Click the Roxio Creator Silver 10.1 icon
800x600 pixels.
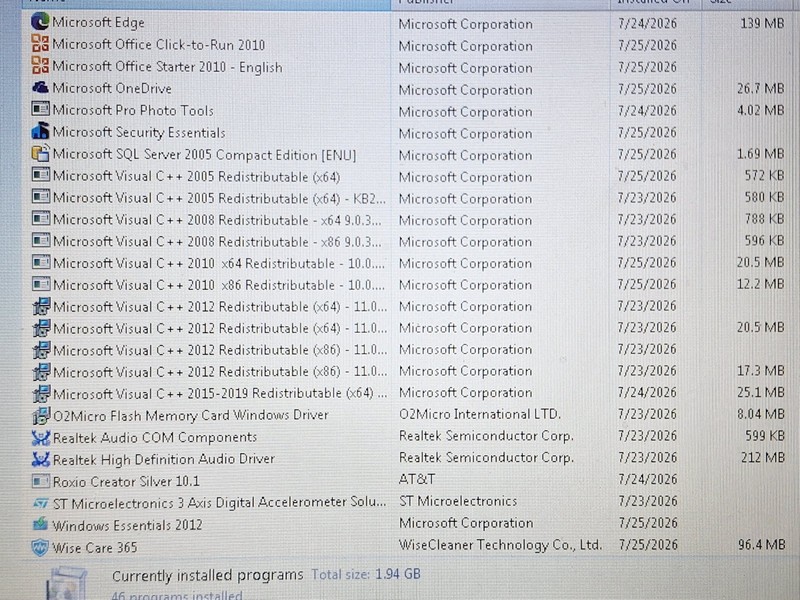pyautogui.click(x=41, y=481)
